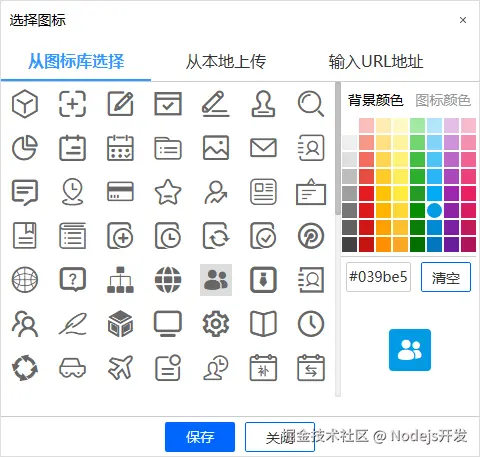Image resolution: width=480 pixels, height=457 pixels.
Task: Switch to 图标颜色 tab
Action: click(443, 100)
